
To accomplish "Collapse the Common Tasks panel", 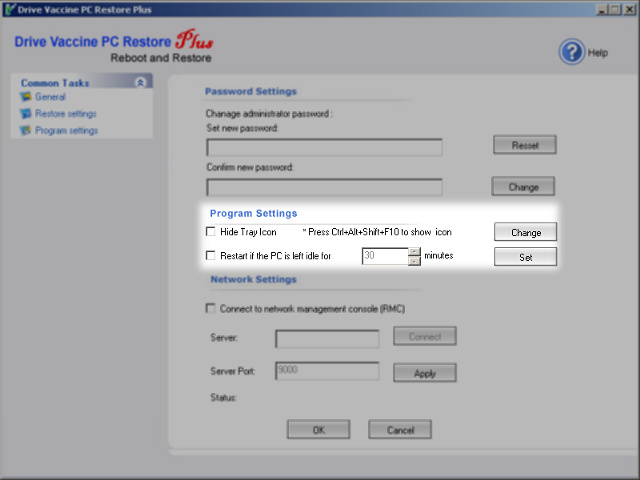I will (140, 82).
